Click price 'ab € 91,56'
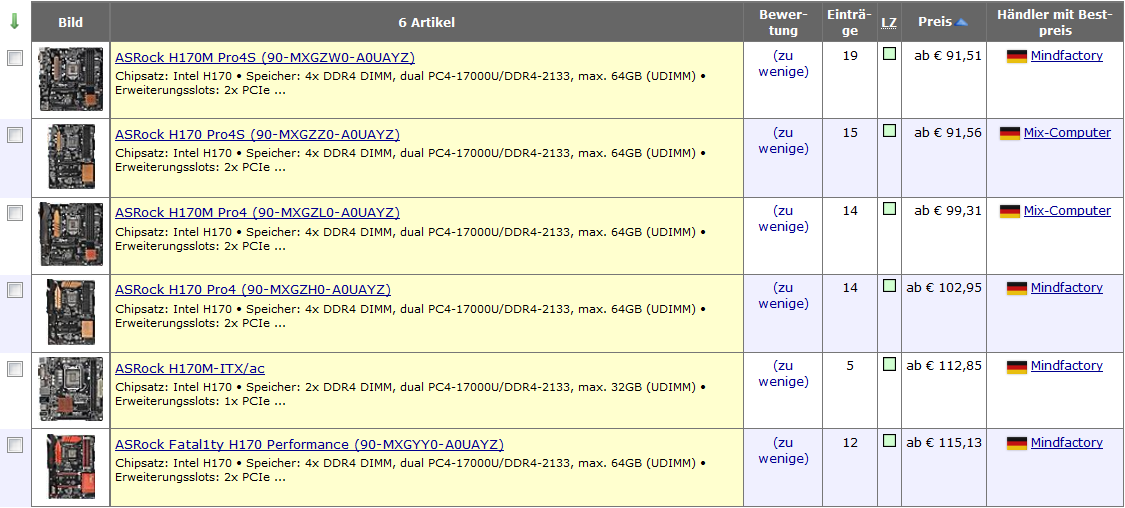This screenshot has width=1125, height=508. click(x=948, y=133)
